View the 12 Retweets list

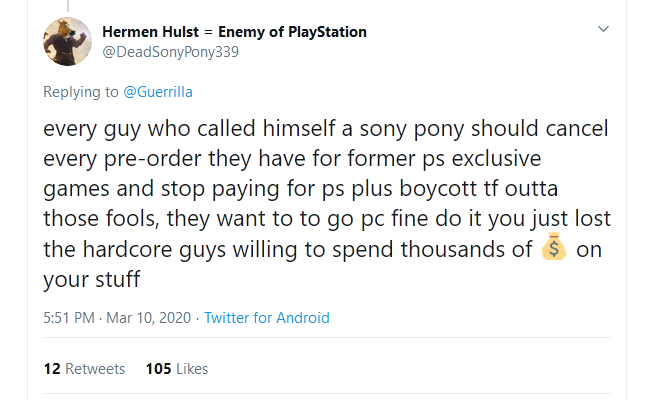click(x=84, y=369)
